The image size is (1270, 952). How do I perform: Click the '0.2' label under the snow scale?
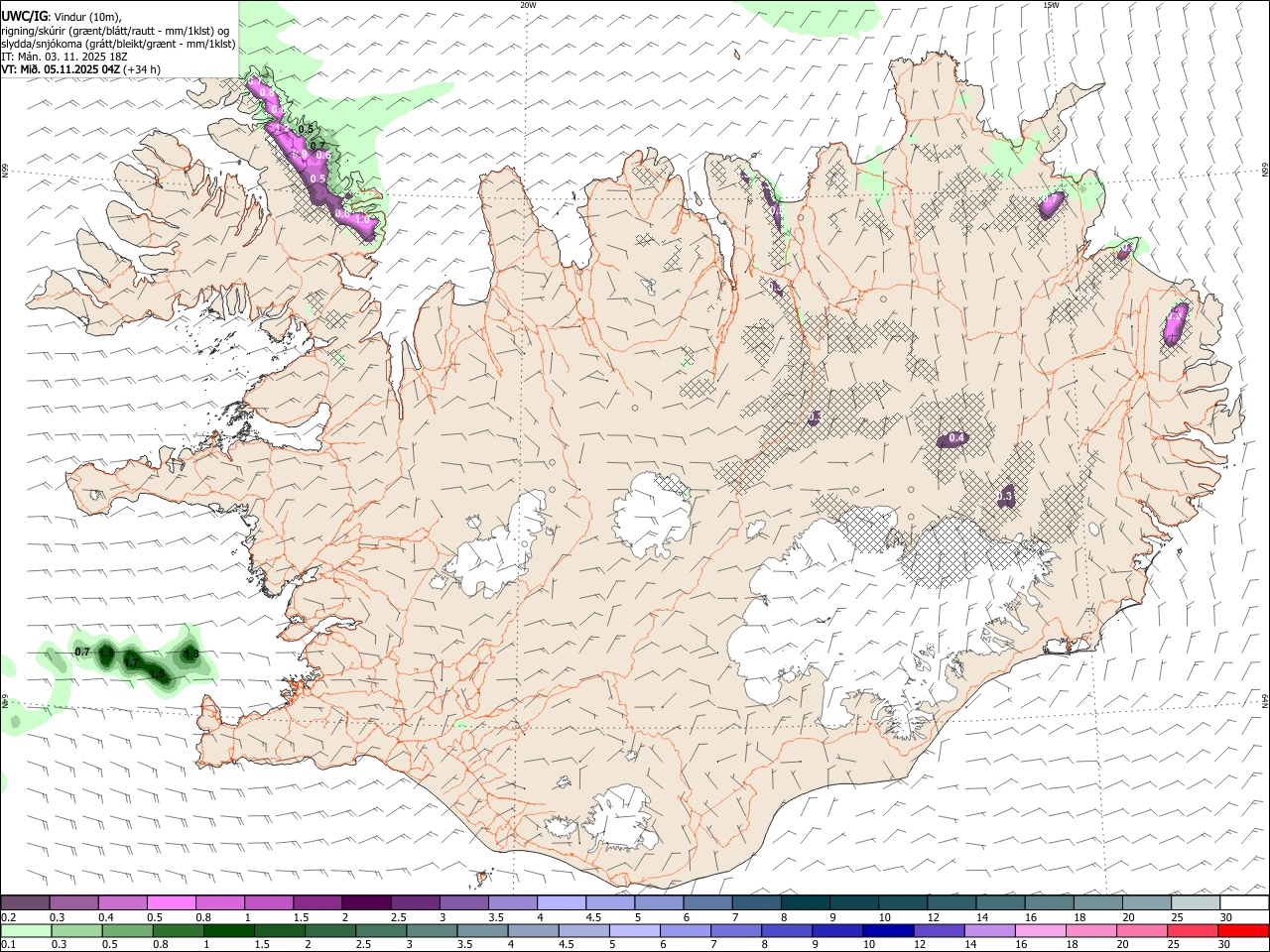pyautogui.click(x=9, y=917)
